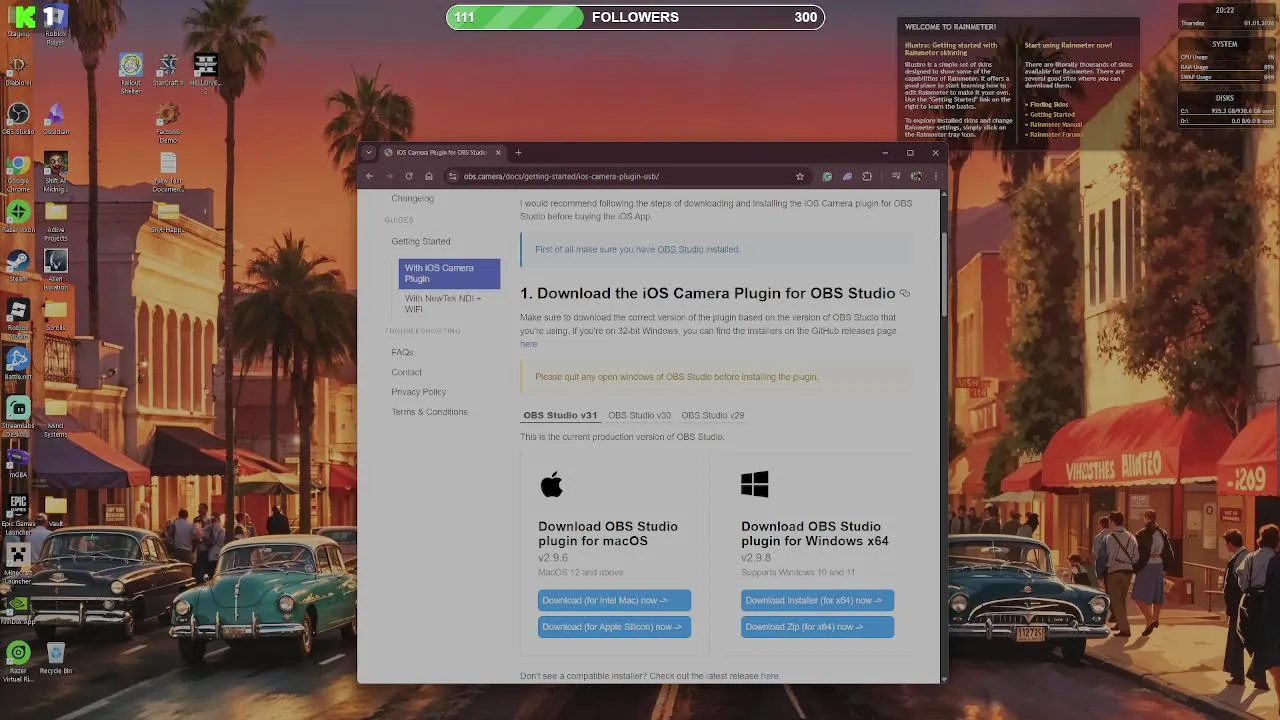Follow the OBS Studio installed link
1280x720 pixels.
[x=680, y=249]
